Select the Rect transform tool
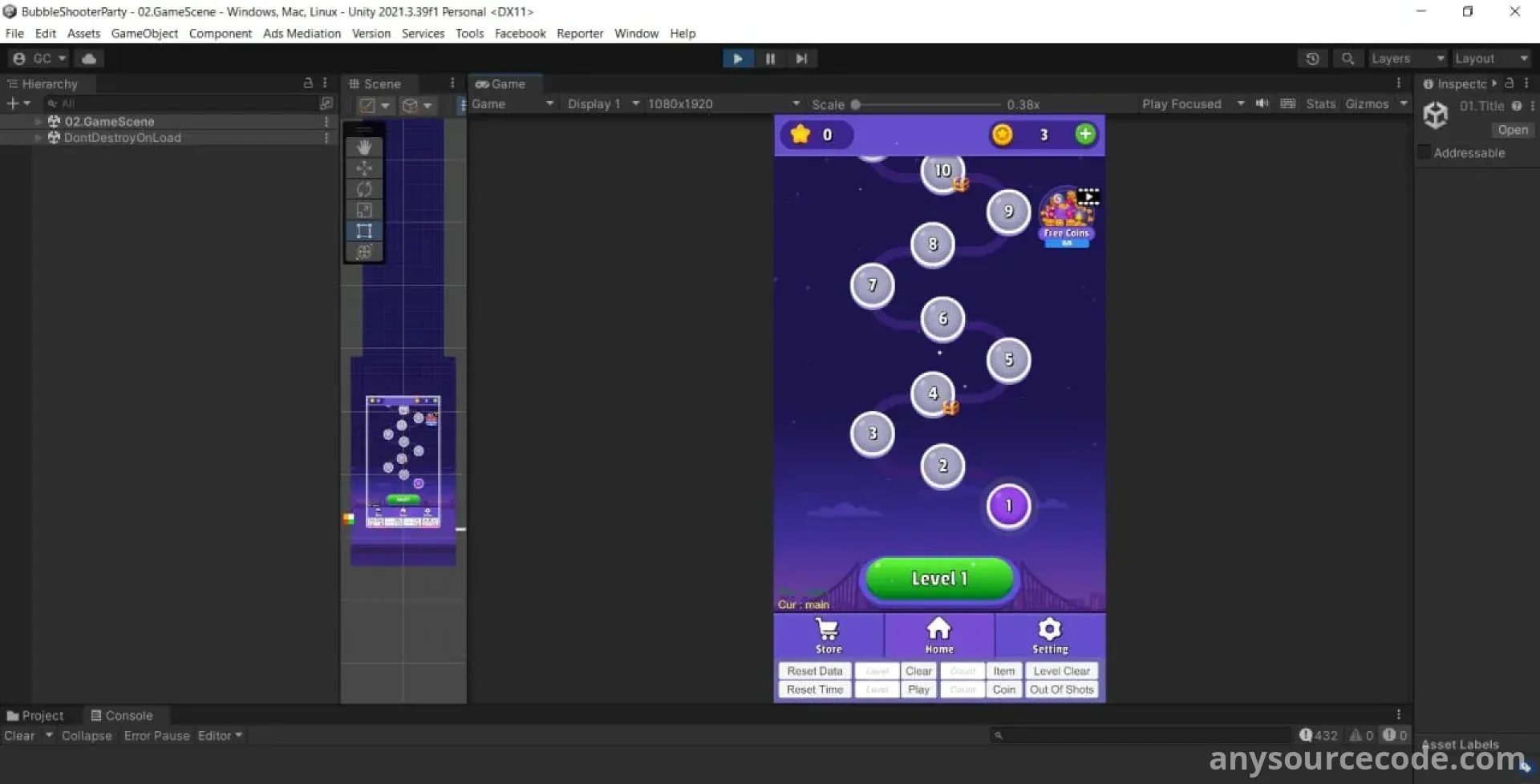 pos(364,231)
